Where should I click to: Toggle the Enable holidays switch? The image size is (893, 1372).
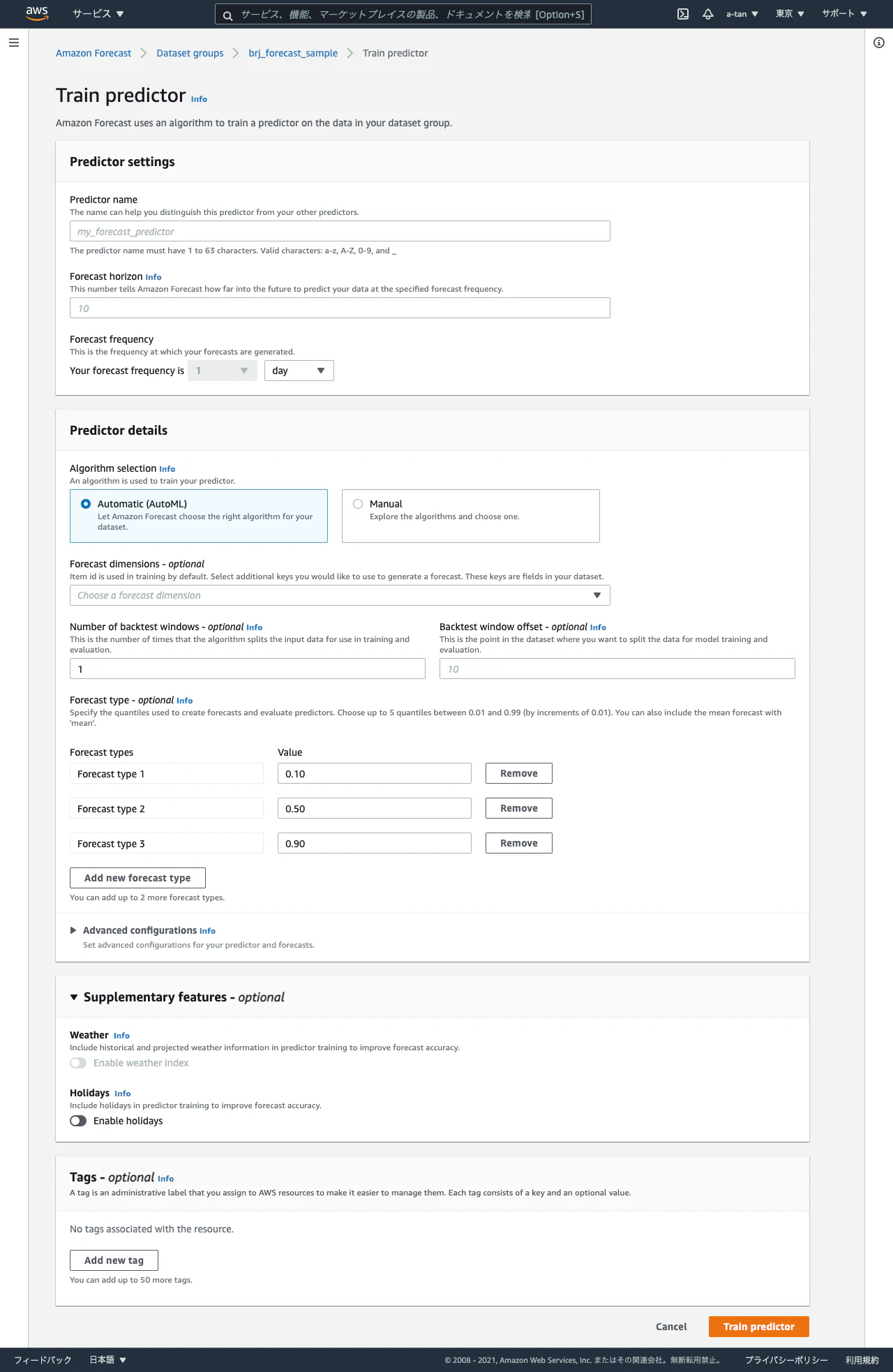pos(78,1121)
